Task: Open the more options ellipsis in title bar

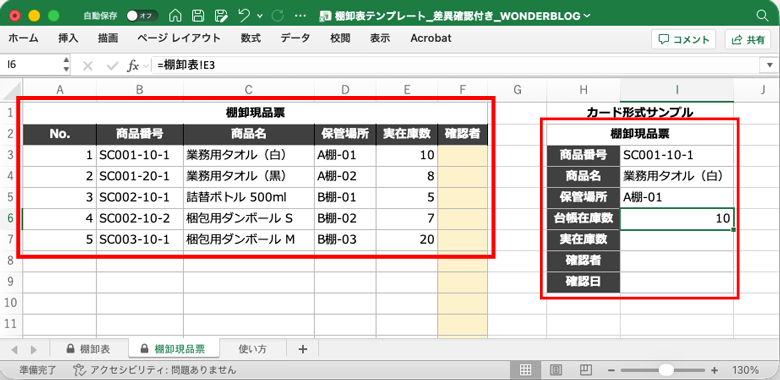Action: point(300,16)
